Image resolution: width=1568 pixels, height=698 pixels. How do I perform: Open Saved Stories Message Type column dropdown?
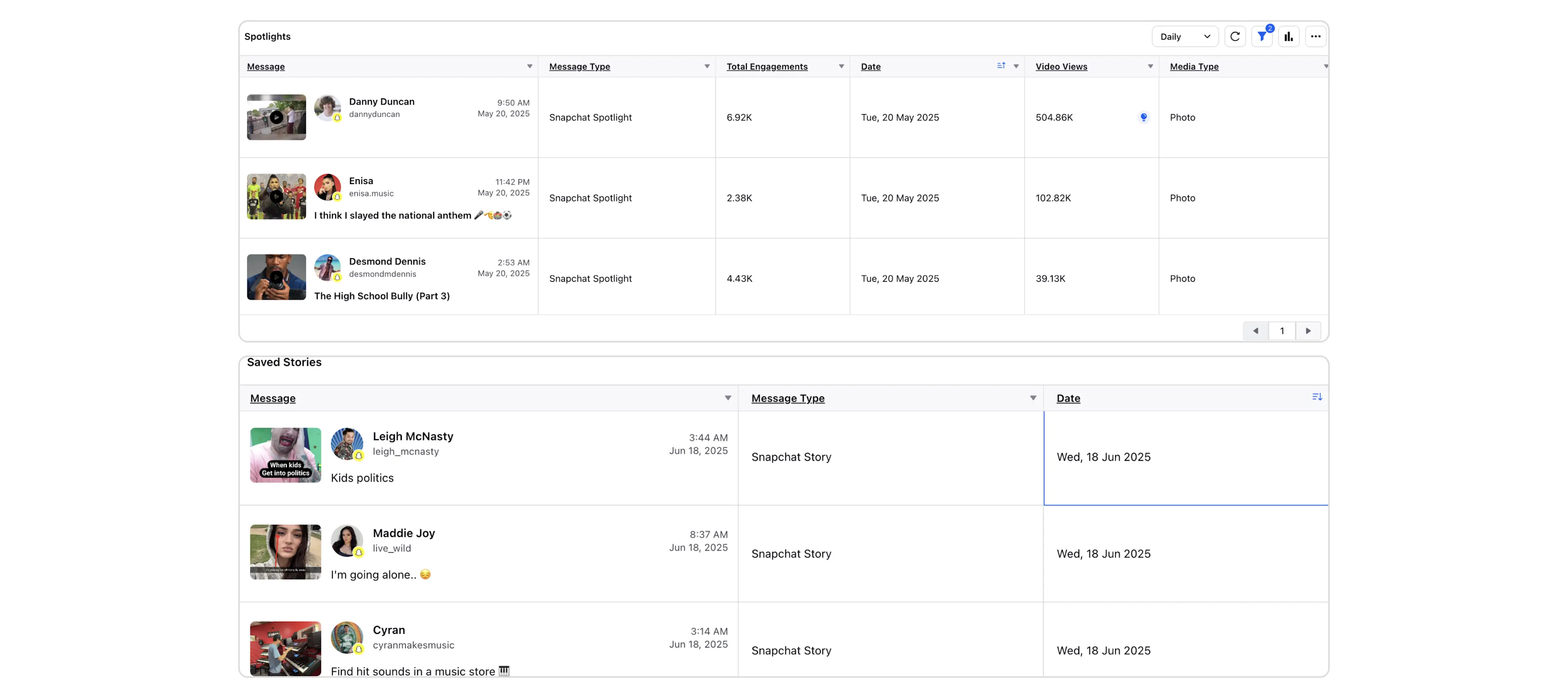1033,398
